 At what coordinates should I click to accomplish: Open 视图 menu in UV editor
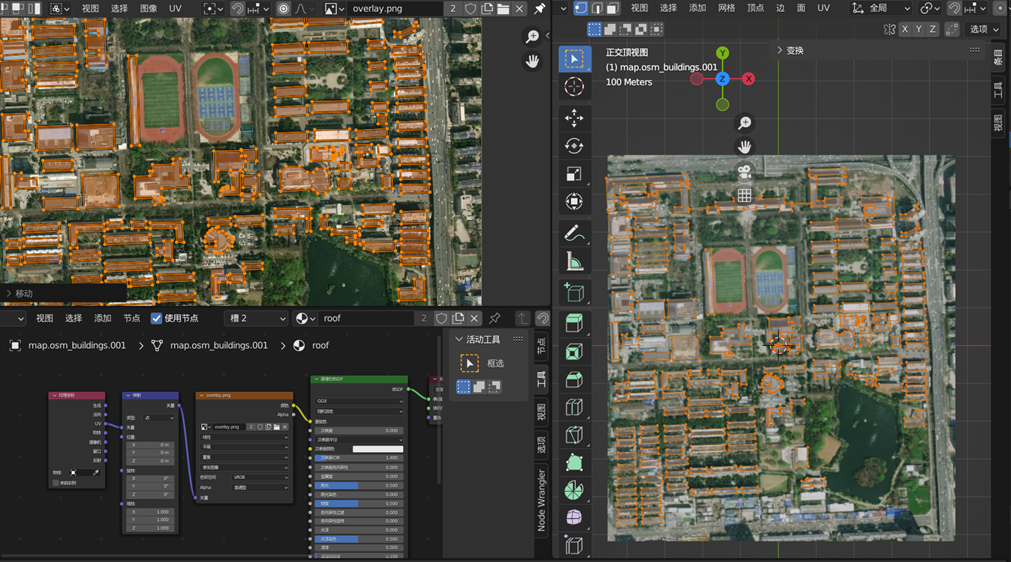pyautogui.click(x=90, y=8)
